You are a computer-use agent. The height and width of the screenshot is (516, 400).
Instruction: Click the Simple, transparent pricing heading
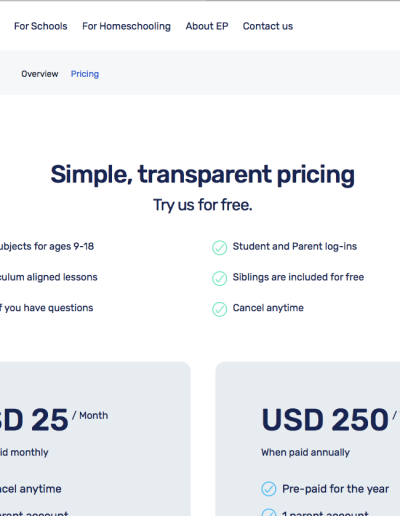[x=203, y=175]
